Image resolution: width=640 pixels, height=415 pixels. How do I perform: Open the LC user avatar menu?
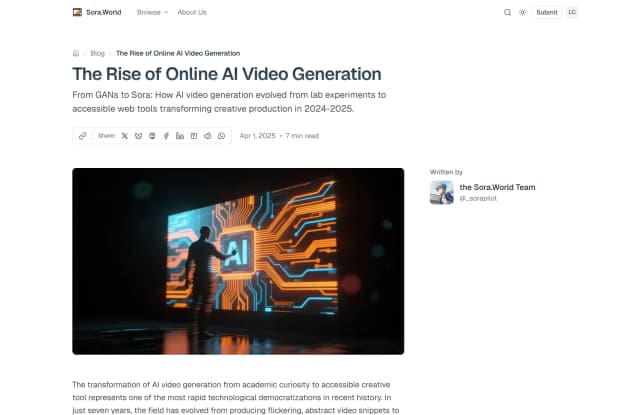point(572,12)
